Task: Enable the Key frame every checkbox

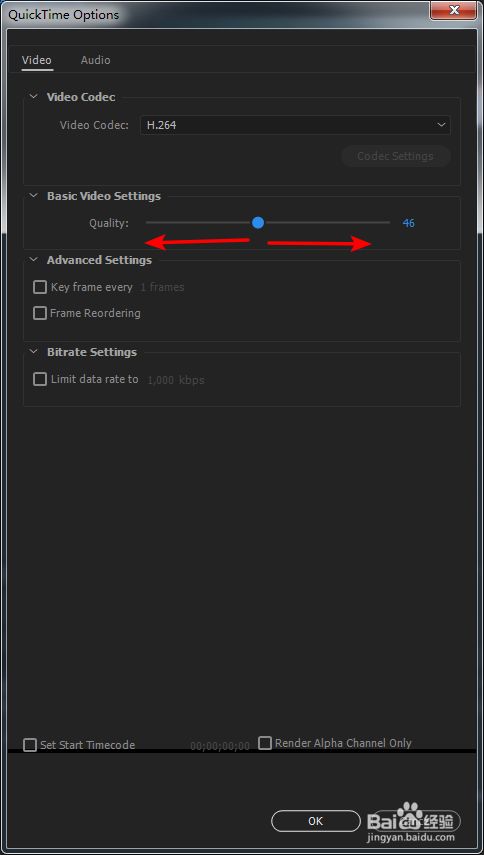Action: (x=40, y=287)
